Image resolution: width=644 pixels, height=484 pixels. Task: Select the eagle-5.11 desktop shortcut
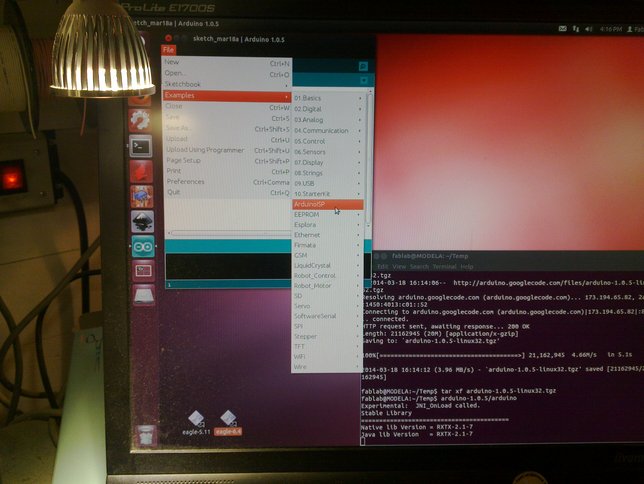[x=196, y=422]
